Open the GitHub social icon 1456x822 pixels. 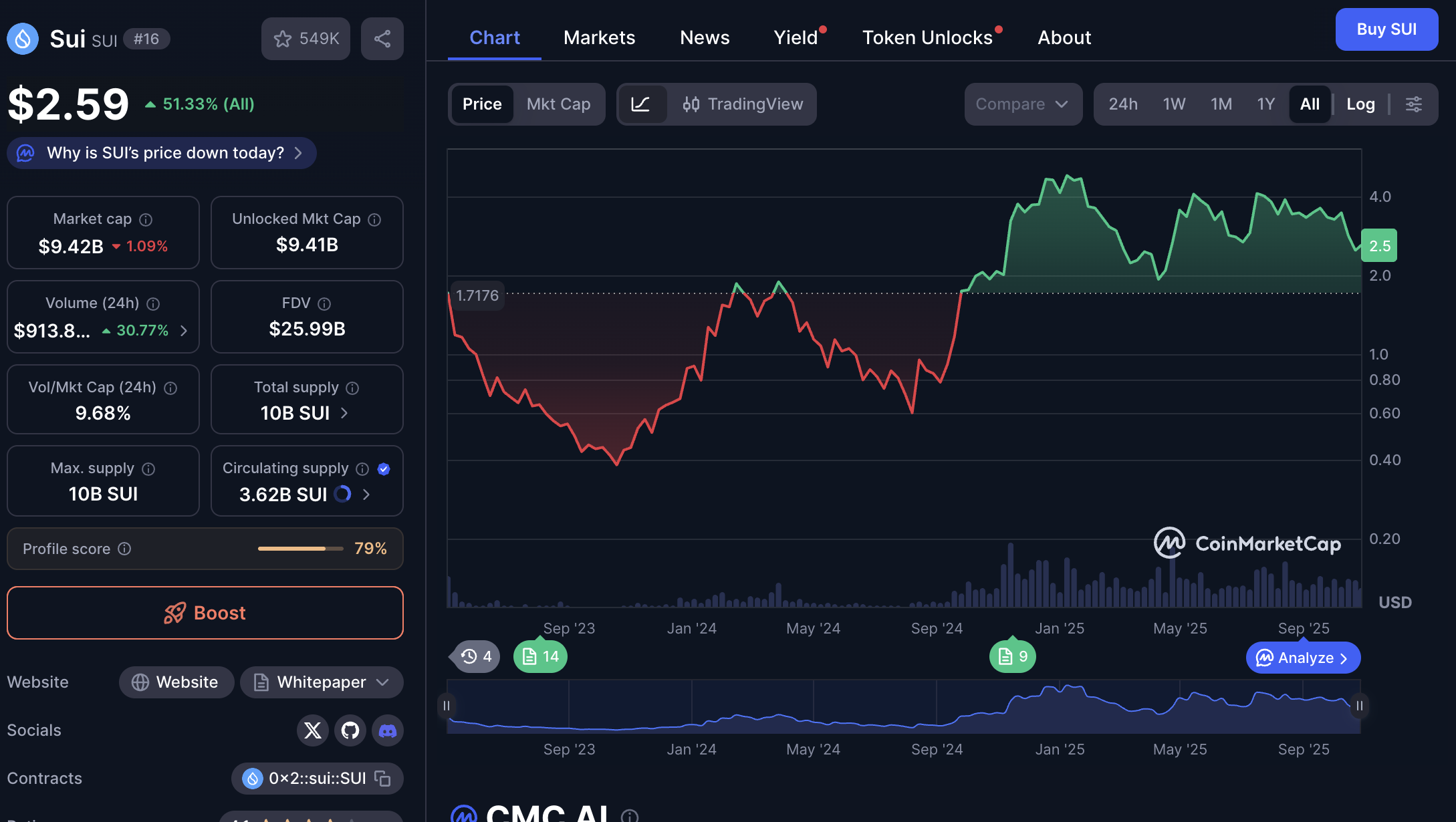tap(350, 730)
